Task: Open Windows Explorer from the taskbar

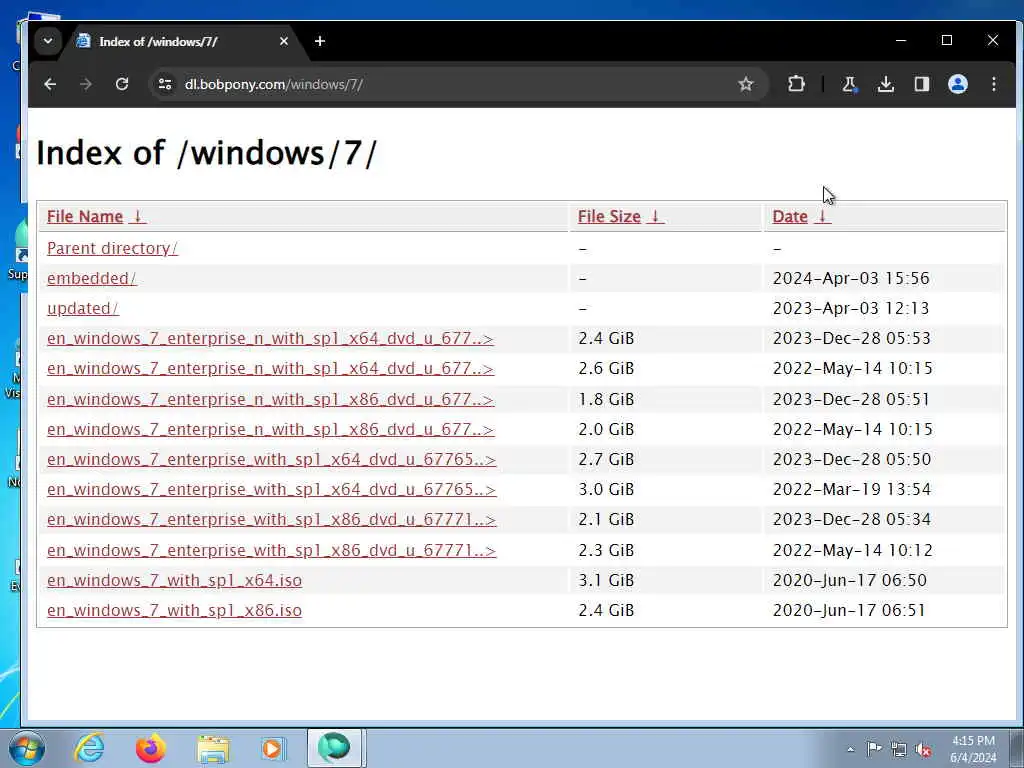Action: (x=213, y=748)
